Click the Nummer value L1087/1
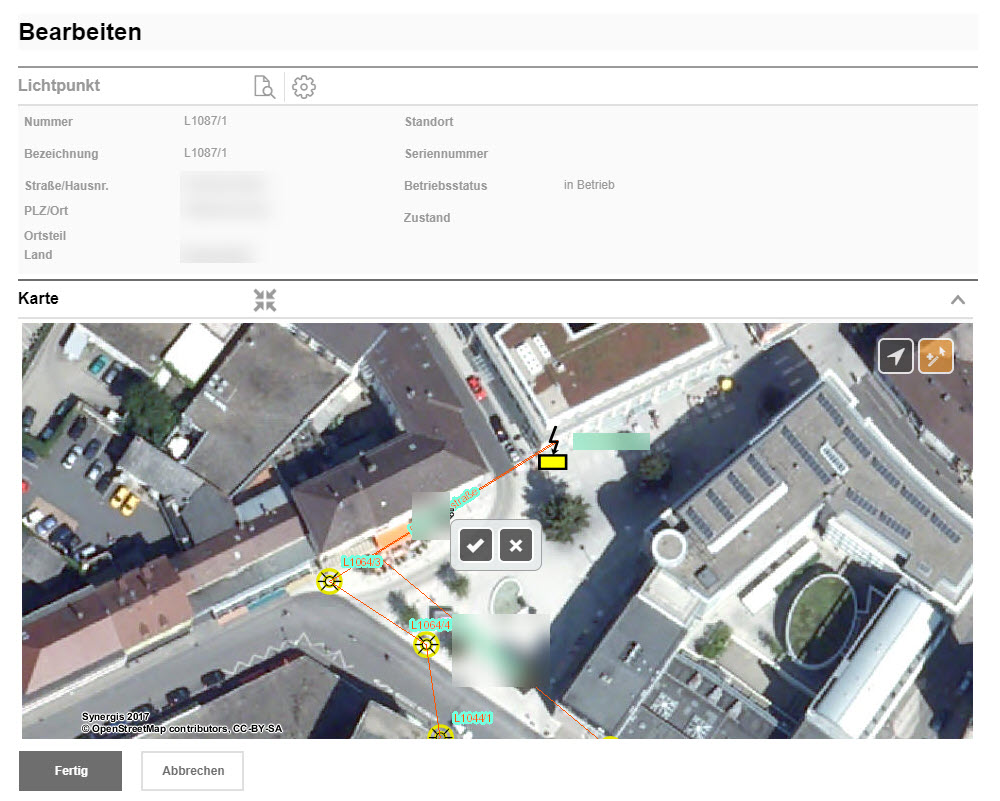 [205, 121]
